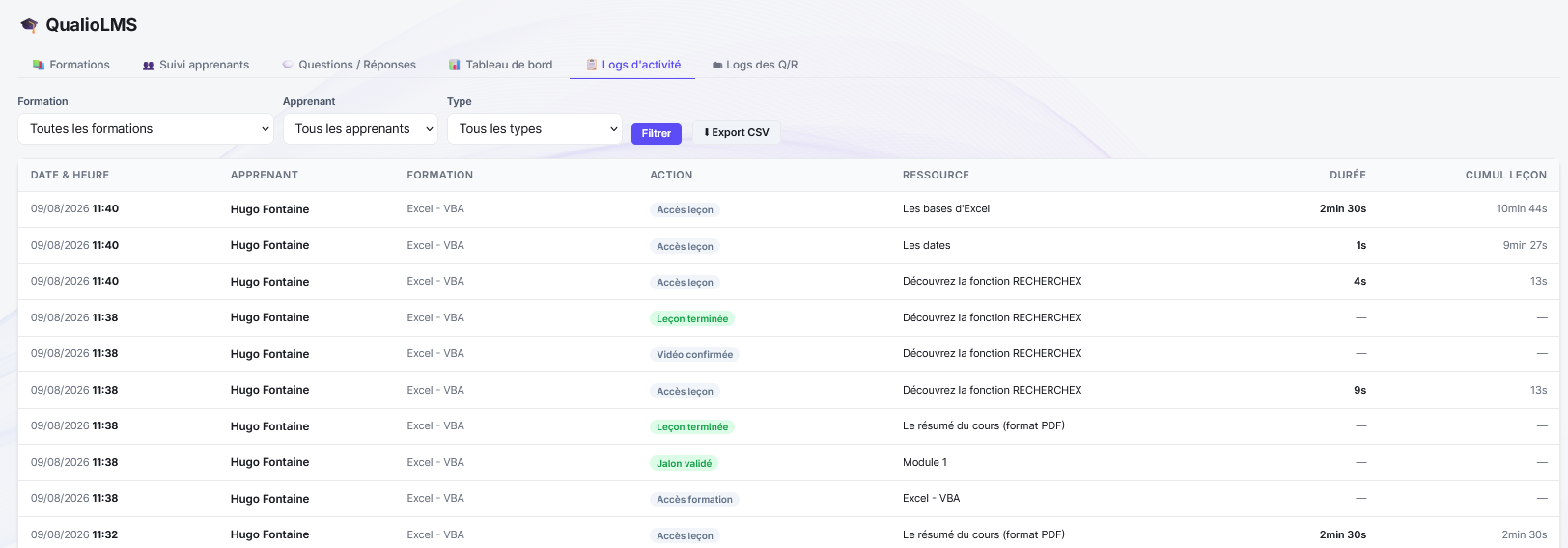Click the DATE & HEURE column header
This screenshot has width=1568, height=548.
click(x=70, y=176)
